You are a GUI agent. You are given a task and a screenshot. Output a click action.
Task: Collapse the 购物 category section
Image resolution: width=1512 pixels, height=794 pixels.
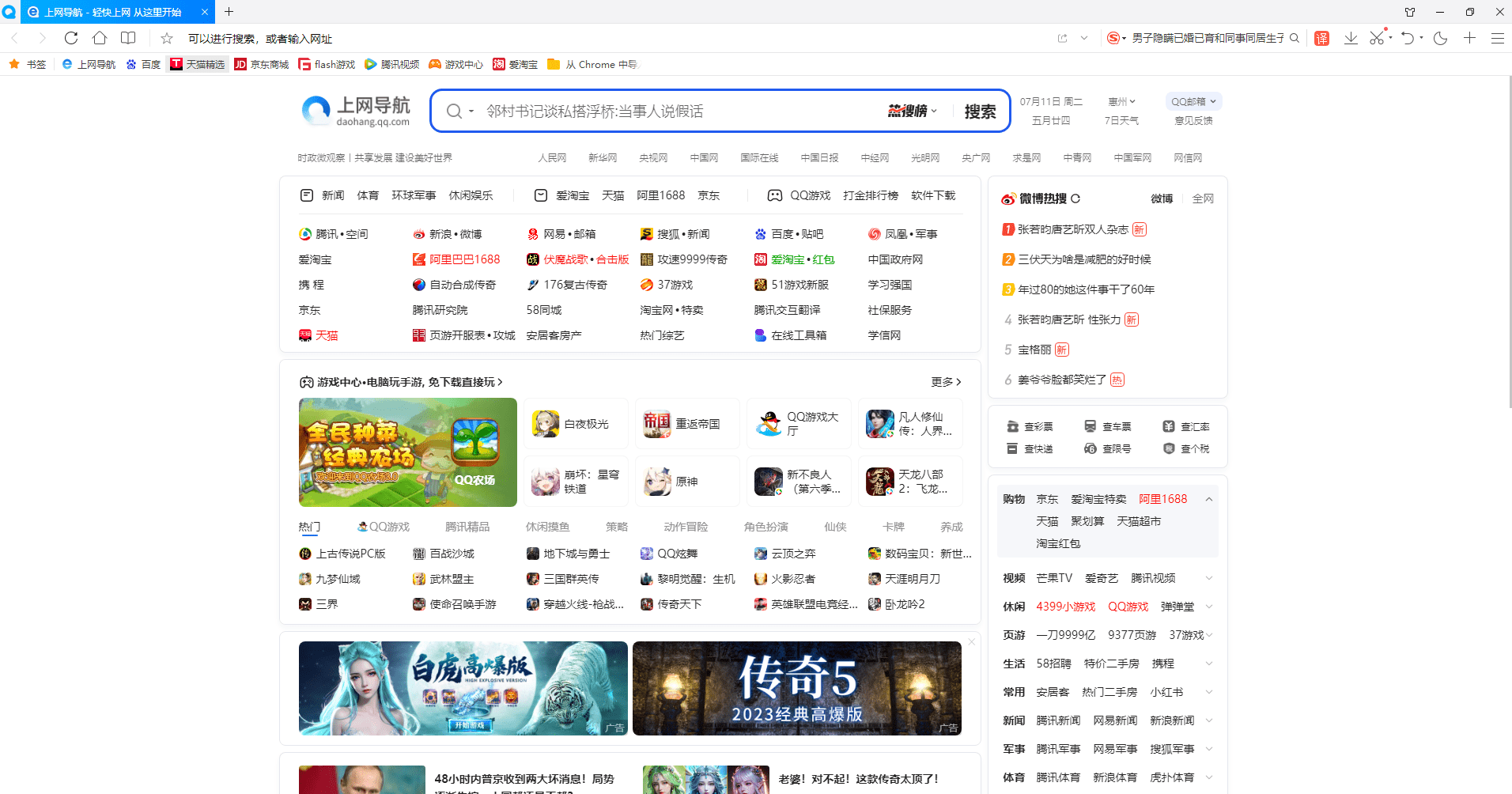point(1208,499)
